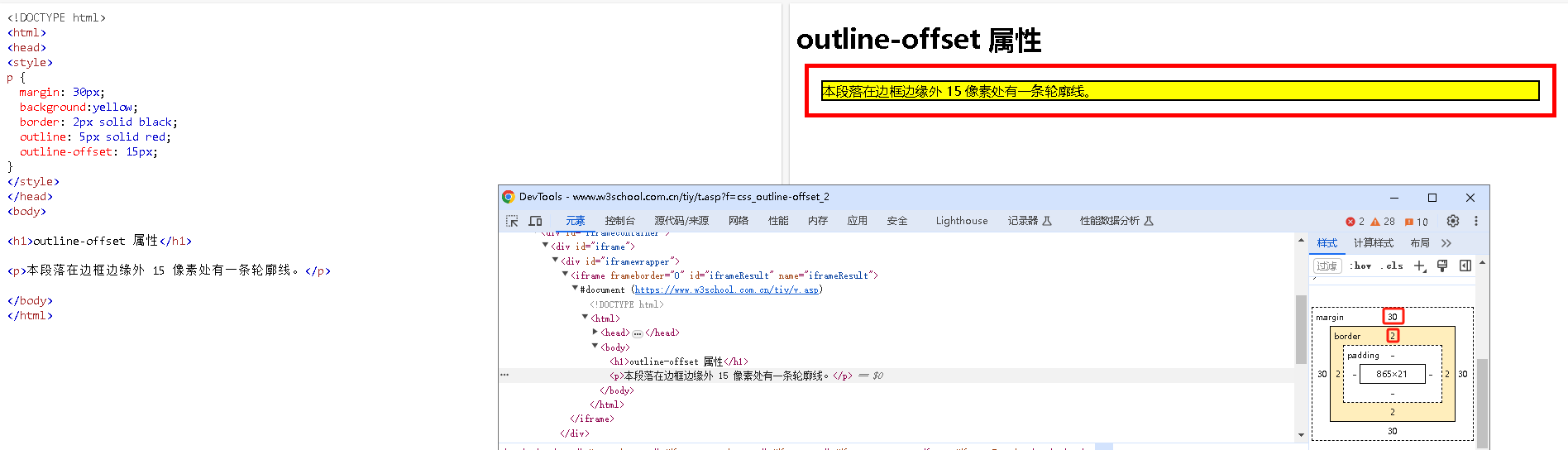This screenshot has height=450, width=1568.
Task: Click content size 865×21 in box model
Action: tap(1392, 374)
